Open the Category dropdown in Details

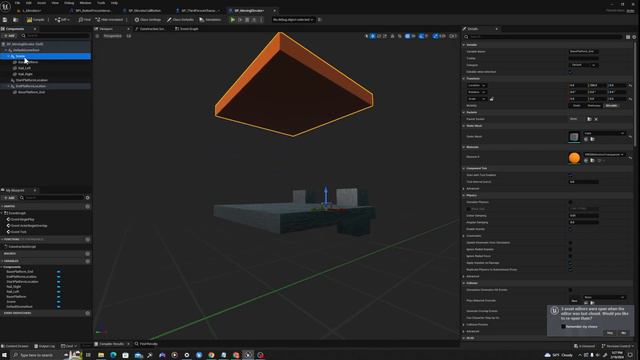584,65
